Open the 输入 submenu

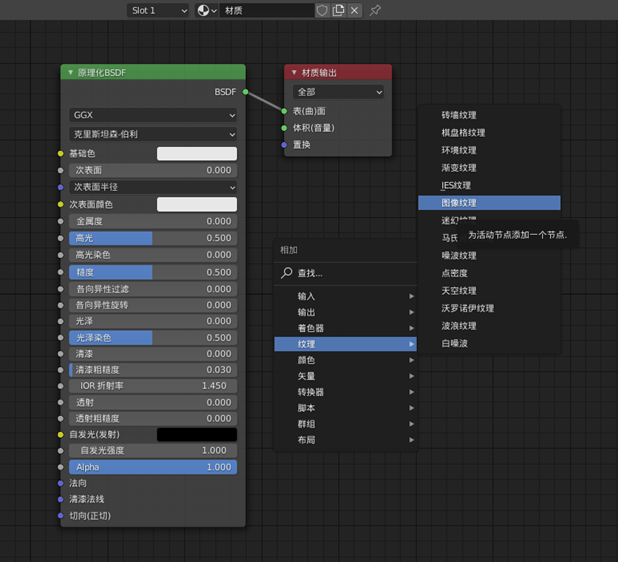pos(345,296)
